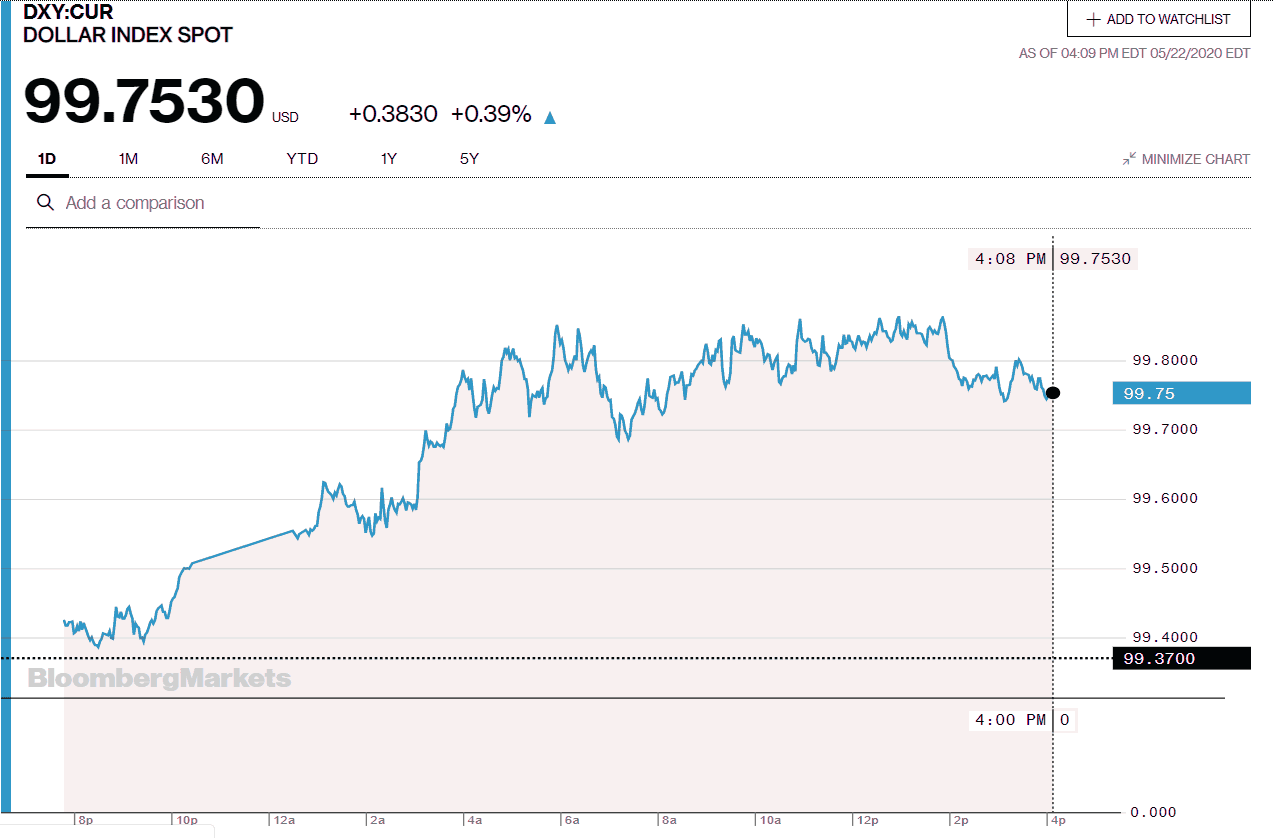This screenshot has height=838, width=1274.
Task: Click the BloombergMarkets watermark logo
Action: click(x=160, y=679)
